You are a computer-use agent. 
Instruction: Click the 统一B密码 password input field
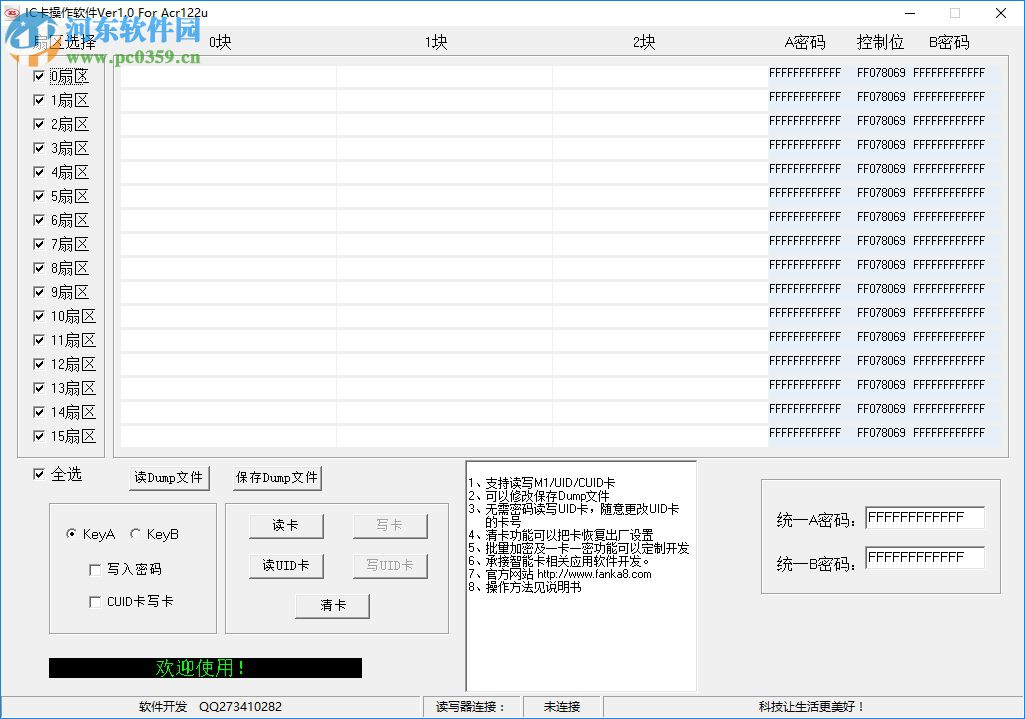[922, 557]
